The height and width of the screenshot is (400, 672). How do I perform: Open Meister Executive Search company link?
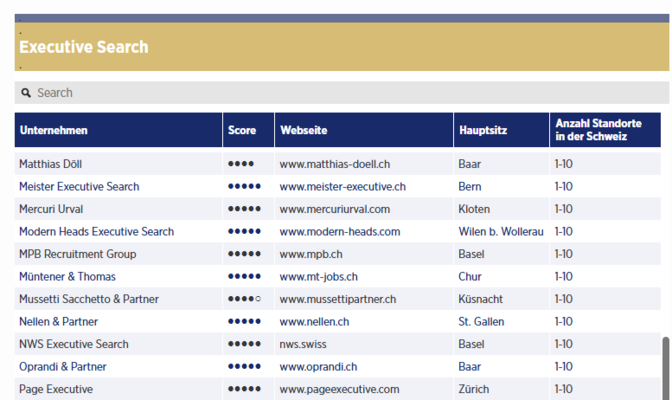point(79,187)
